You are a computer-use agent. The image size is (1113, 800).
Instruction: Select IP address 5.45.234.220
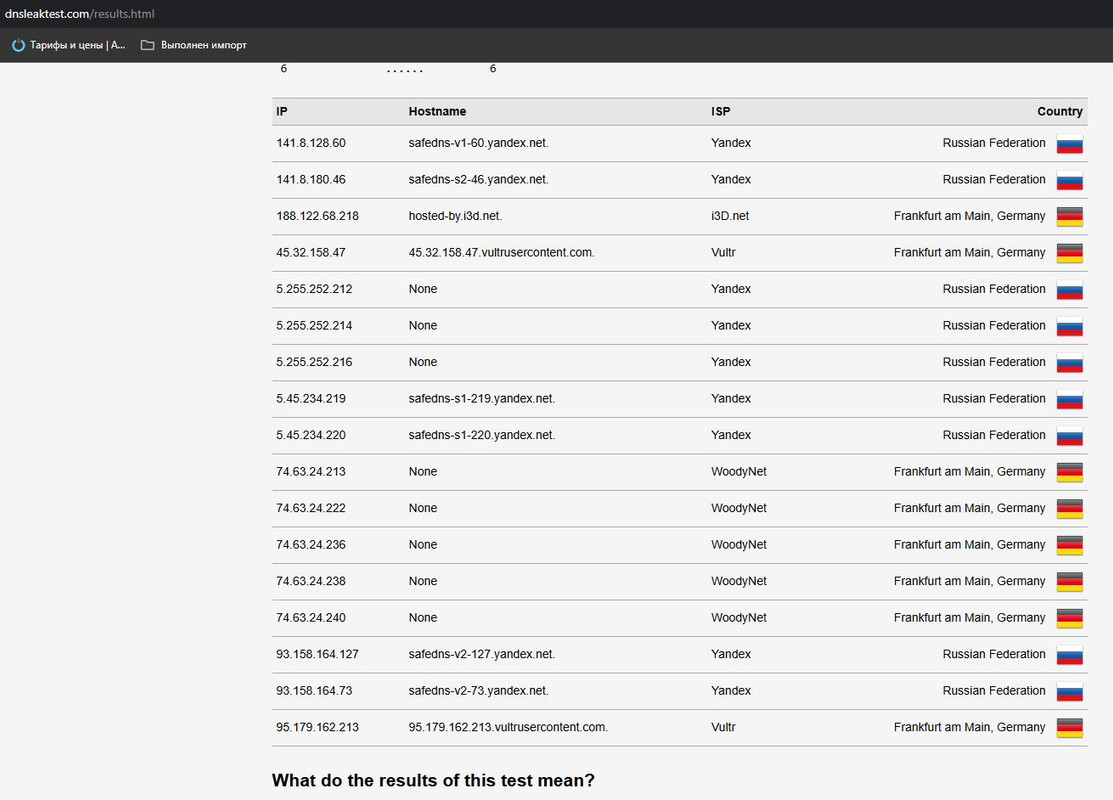pos(311,435)
